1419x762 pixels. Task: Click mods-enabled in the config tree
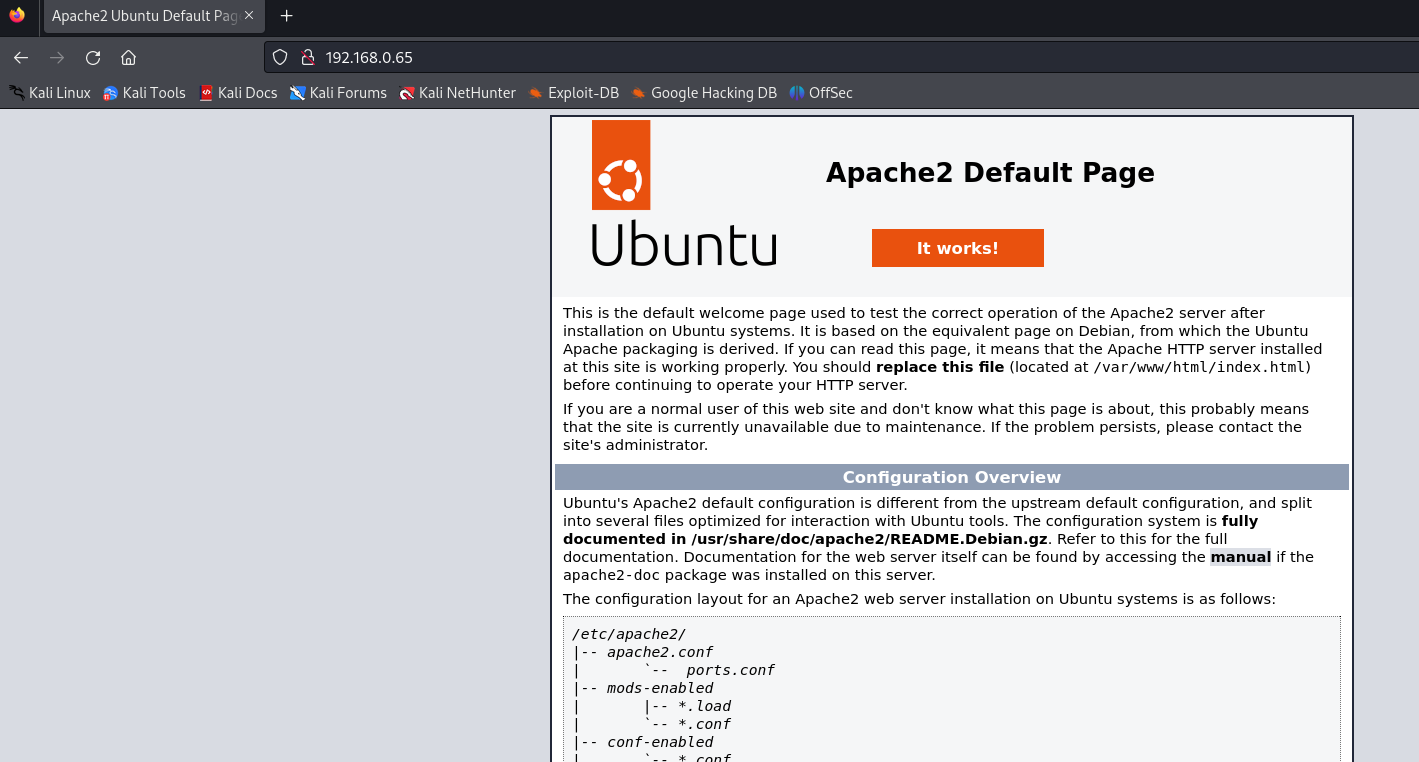660,688
